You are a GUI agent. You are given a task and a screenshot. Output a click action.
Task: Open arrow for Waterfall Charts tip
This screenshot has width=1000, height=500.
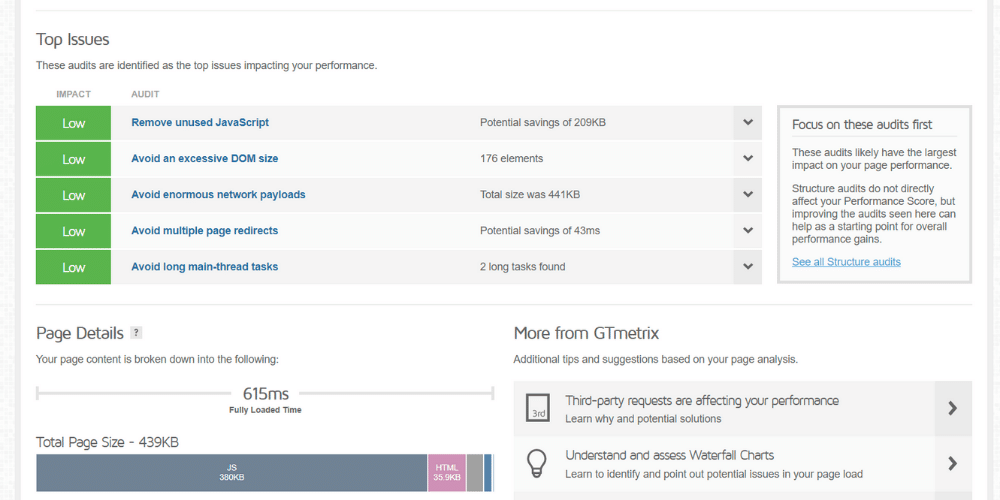[x=952, y=463]
